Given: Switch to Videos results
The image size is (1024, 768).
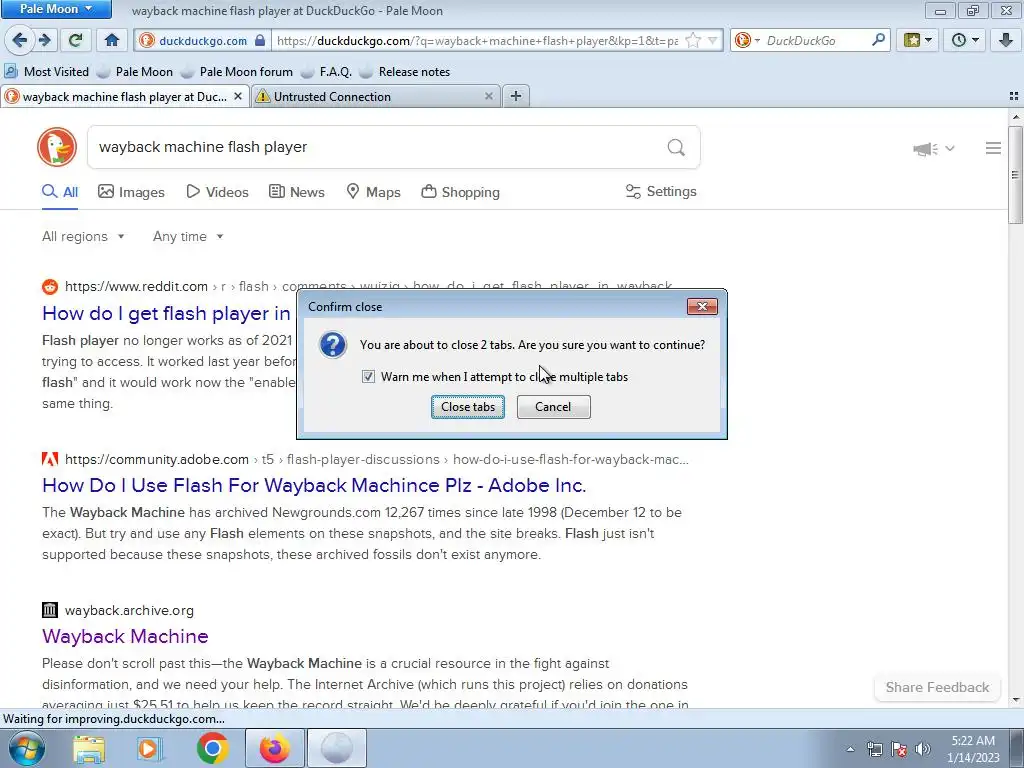Looking at the screenshot, I should pos(217,192).
